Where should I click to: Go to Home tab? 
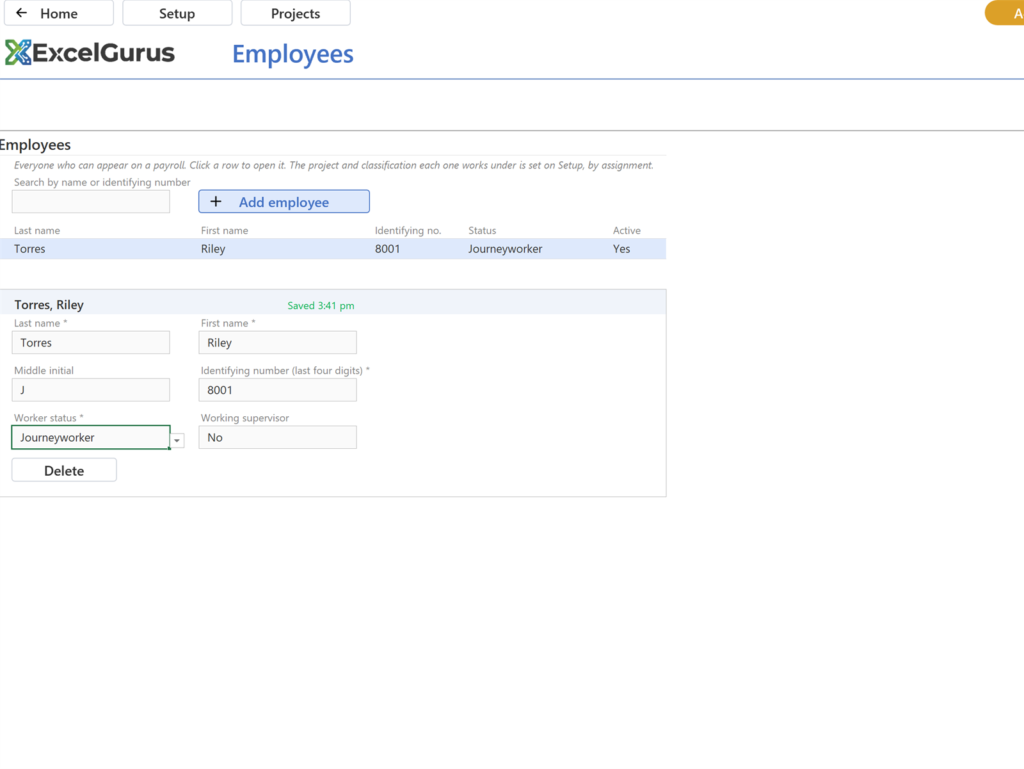click(x=59, y=13)
